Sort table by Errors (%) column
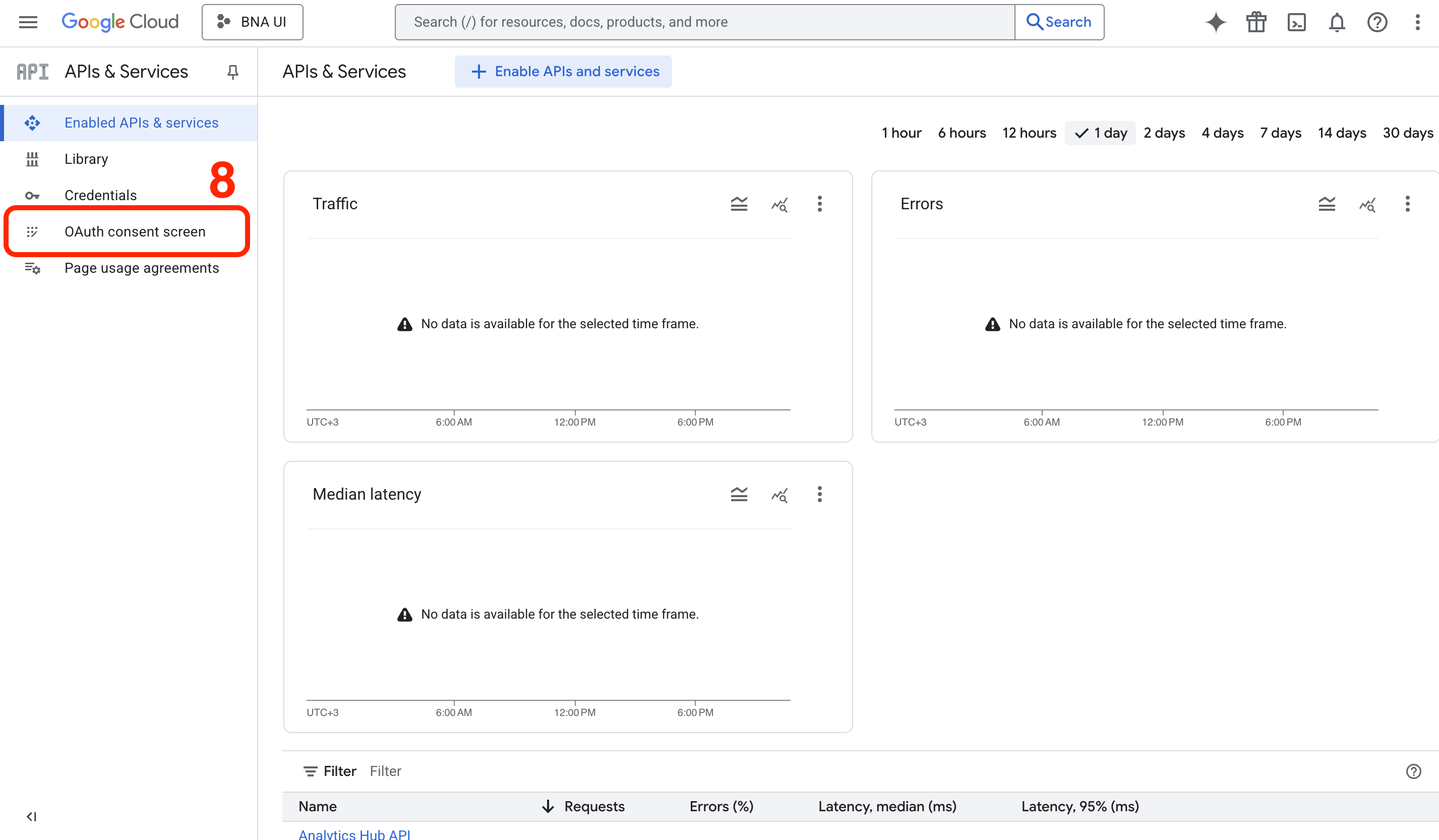The height and width of the screenshot is (840, 1439). click(x=721, y=806)
